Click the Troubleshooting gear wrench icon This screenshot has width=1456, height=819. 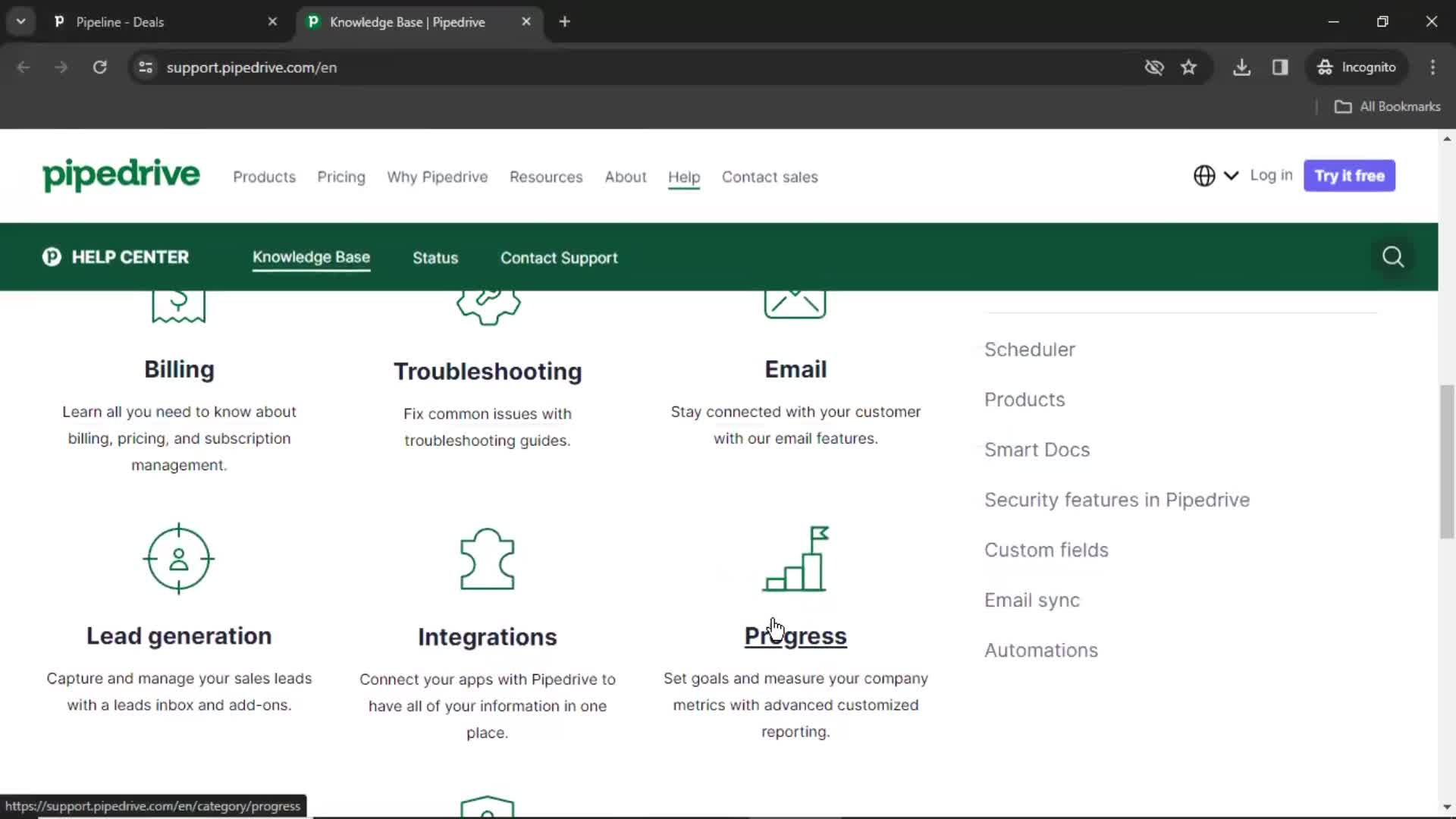click(488, 307)
